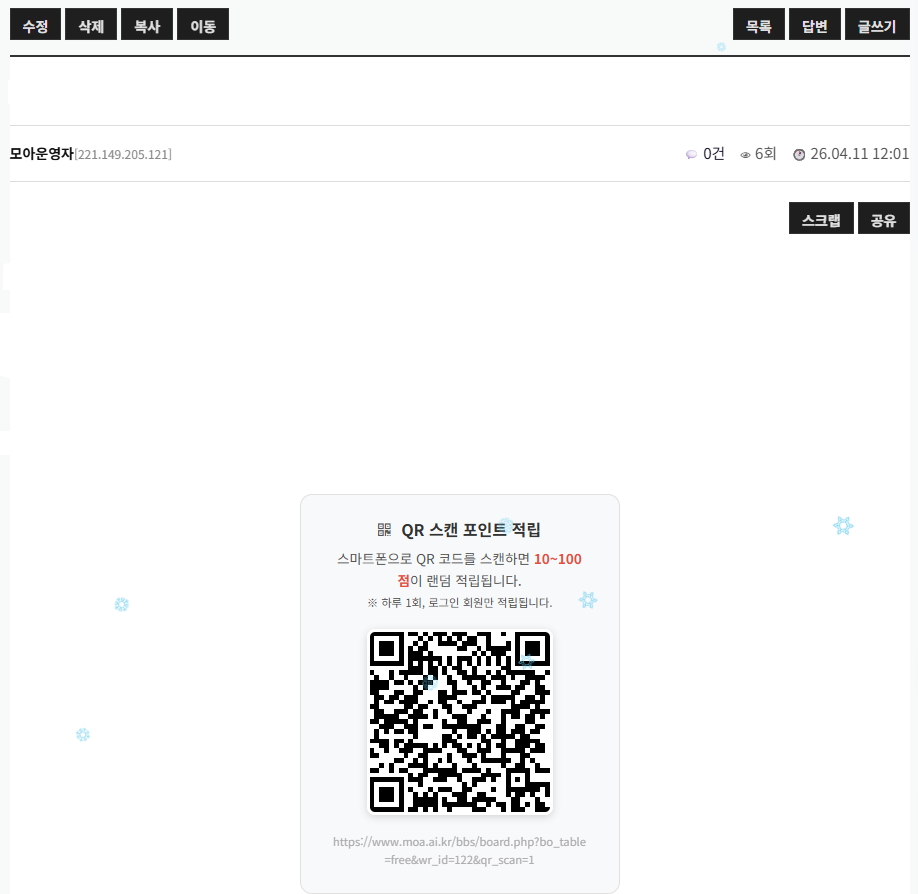918x894 pixels.
Task: Click the moa.ai.kr URL below the QR code
Action: click(x=460, y=850)
